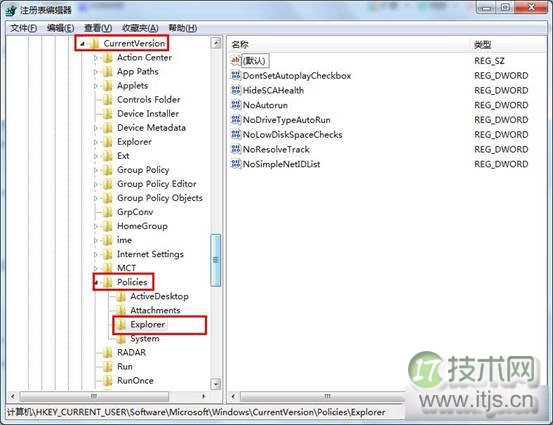The image size is (553, 425).
Task: Click the tree pane's vertical scrollbar thumb
Action: 215,260
